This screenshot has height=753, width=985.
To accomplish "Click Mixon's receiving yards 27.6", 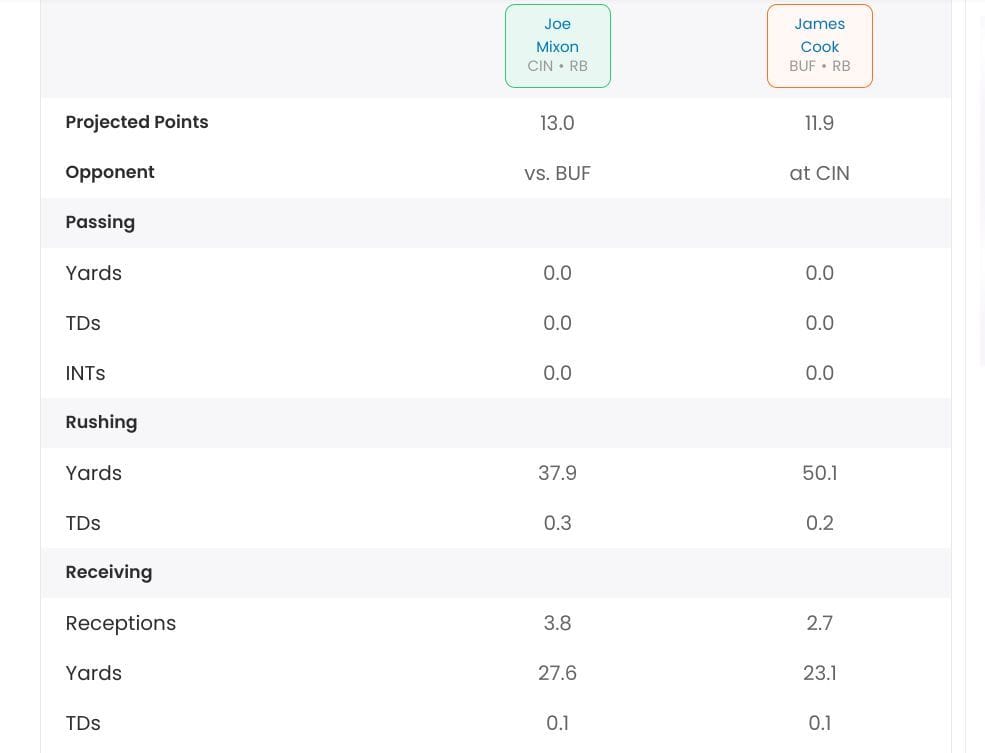I will click(x=557, y=673).
